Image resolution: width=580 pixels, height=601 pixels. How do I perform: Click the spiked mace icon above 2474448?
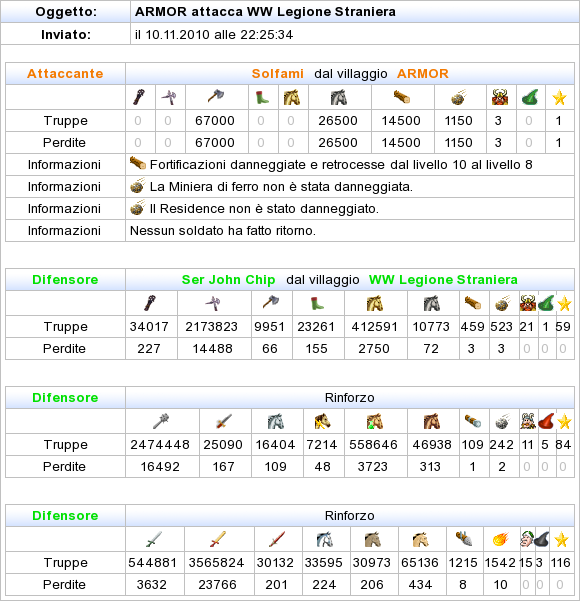pyautogui.click(x=161, y=421)
